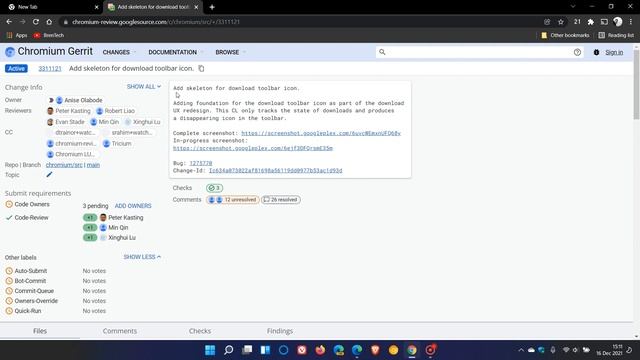Switch to the Comments tab

click(x=120, y=331)
